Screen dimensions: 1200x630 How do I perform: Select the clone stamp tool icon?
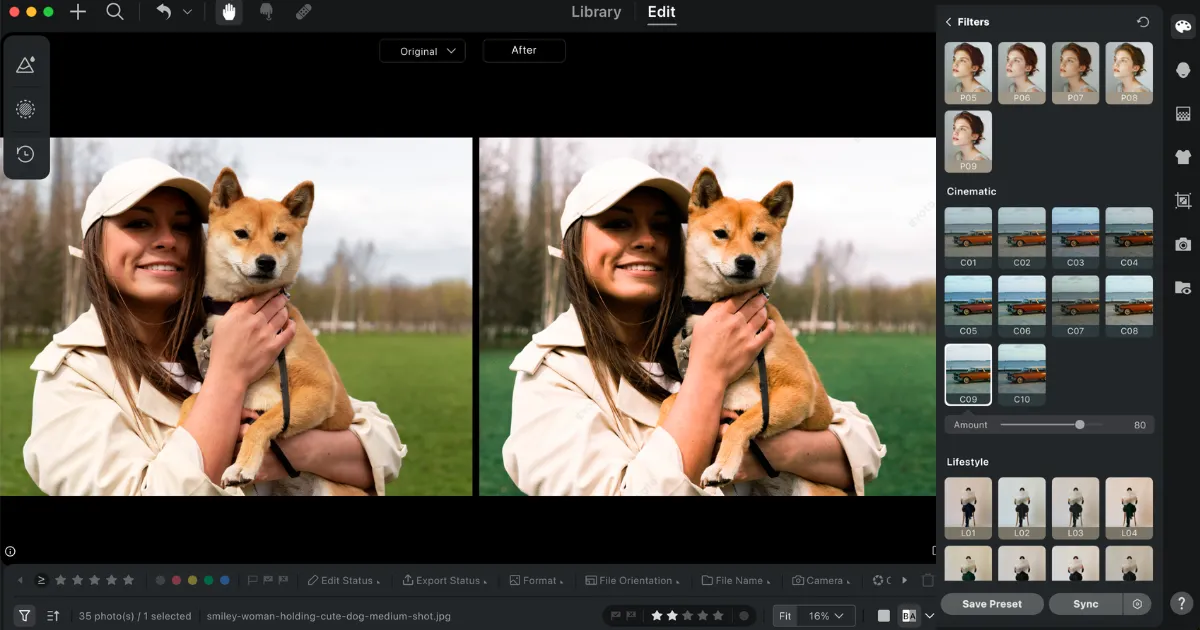[x=266, y=12]
